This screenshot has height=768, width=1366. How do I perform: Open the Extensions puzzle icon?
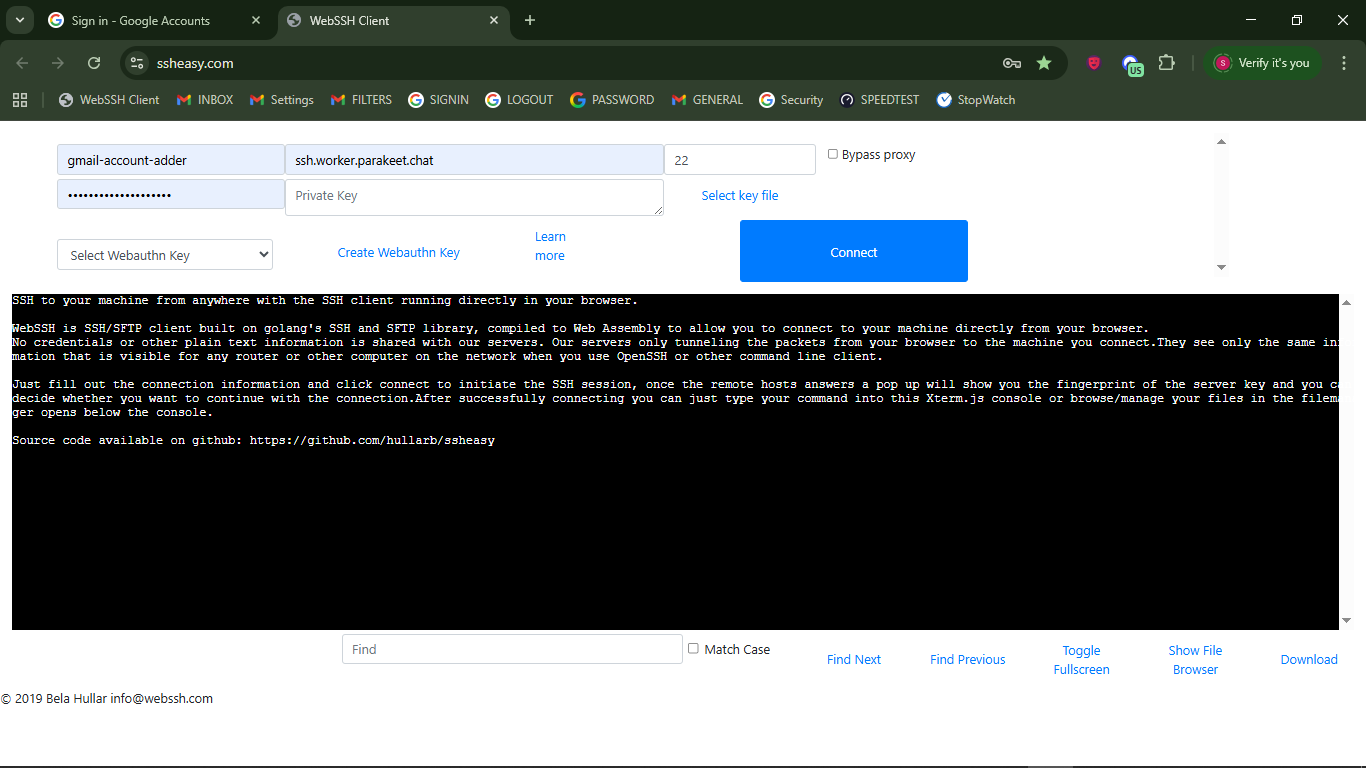(x=1166, y=63)
